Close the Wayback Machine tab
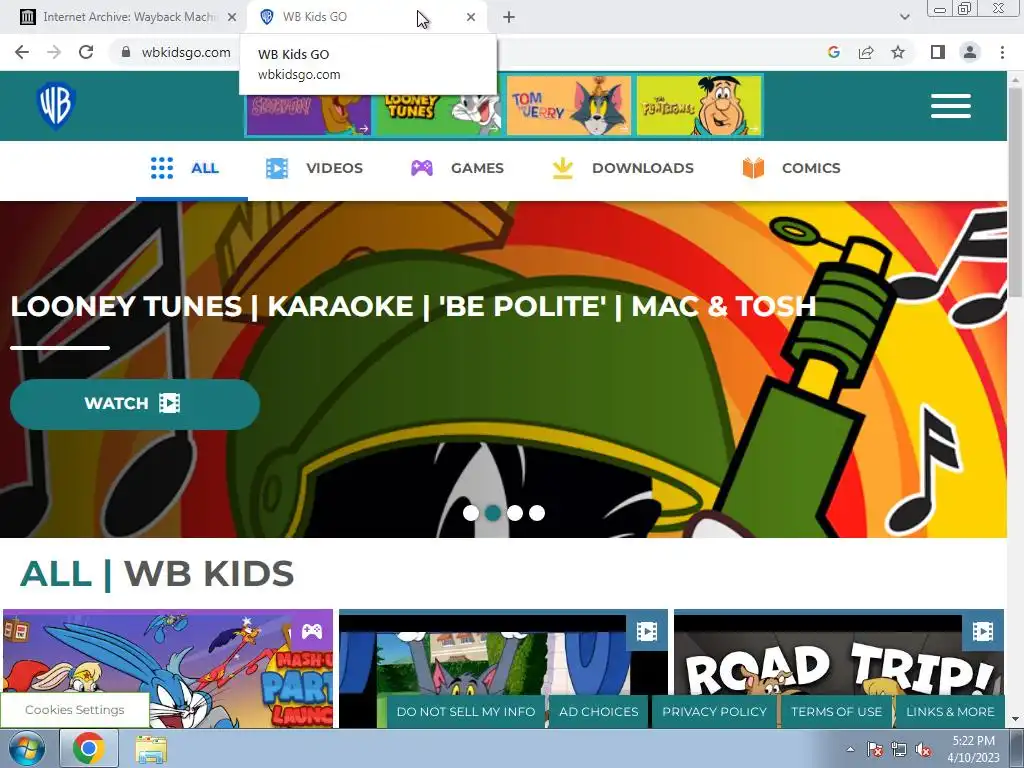 point(232,17)
